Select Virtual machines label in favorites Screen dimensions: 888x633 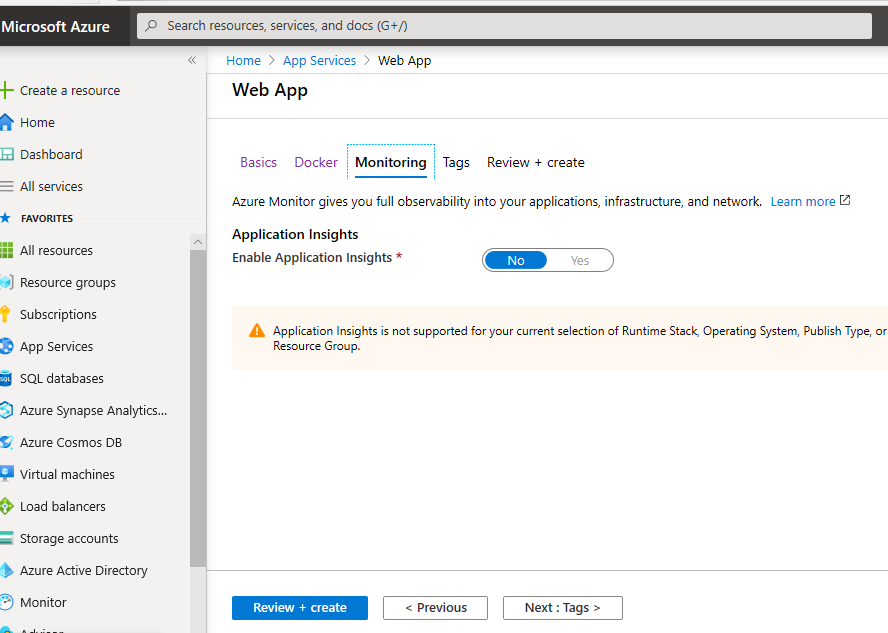[x=67, y=474]
